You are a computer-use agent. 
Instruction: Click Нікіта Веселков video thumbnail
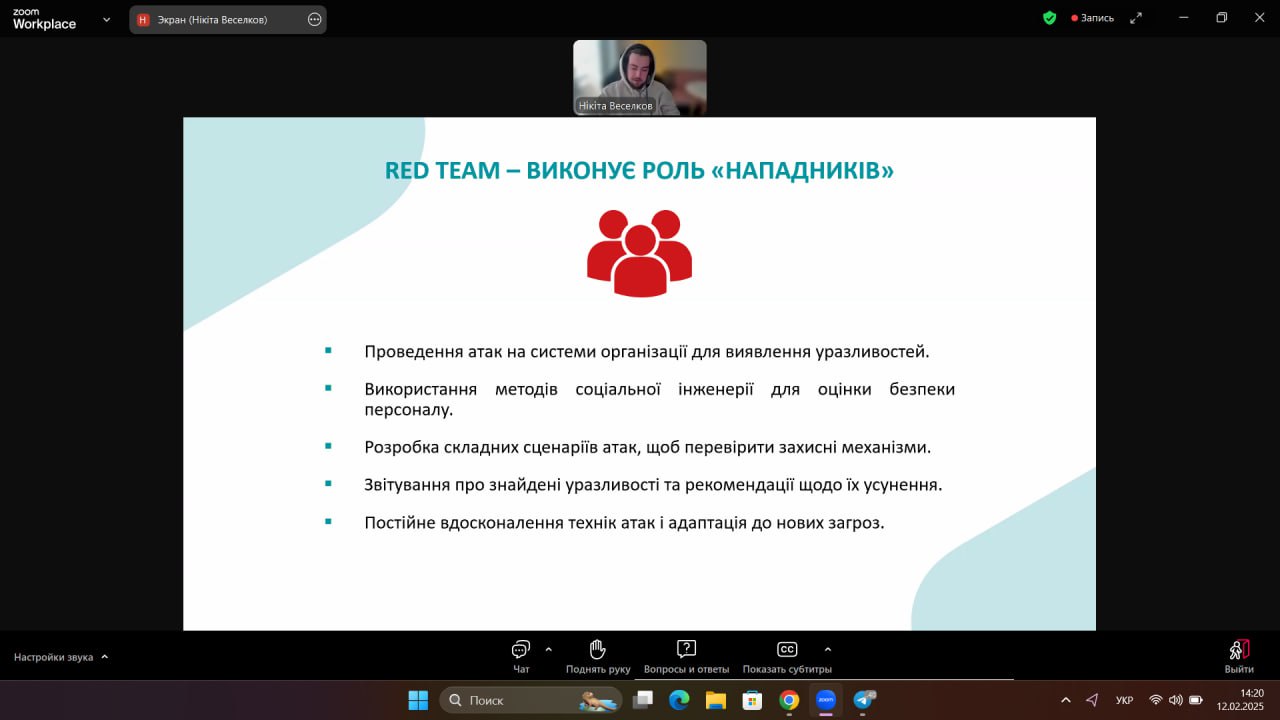[x=640, y=77]
